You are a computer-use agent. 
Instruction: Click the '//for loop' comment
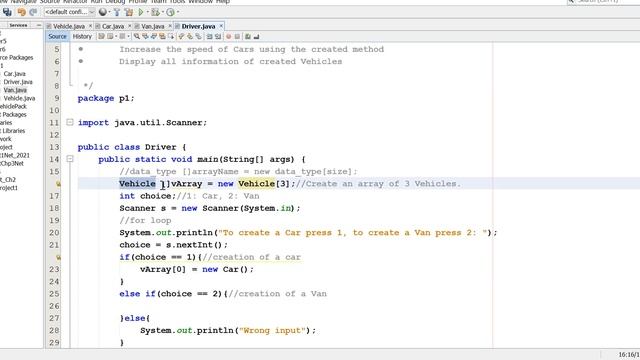[145, 220]
